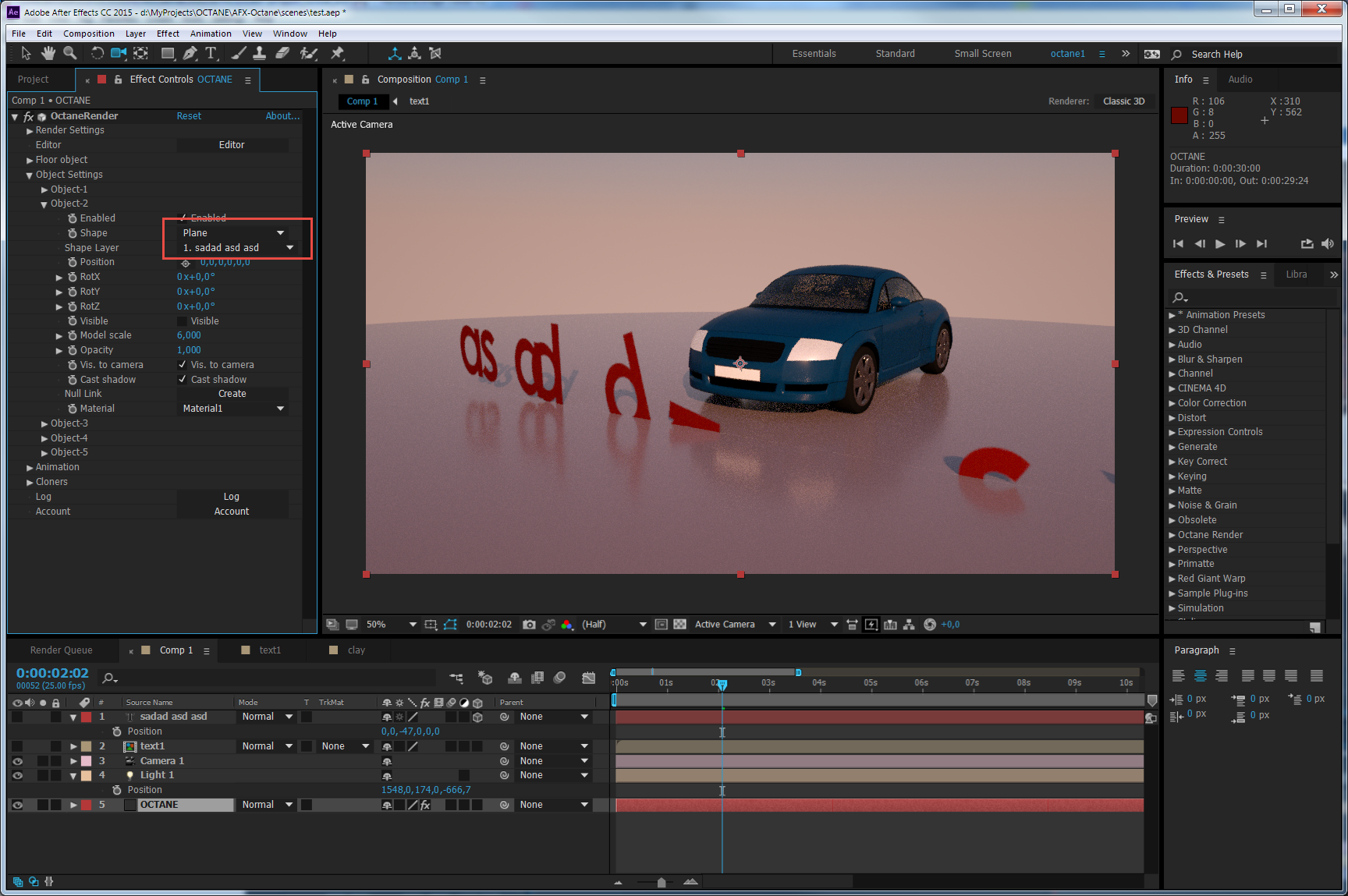1348x896 pixels.
Task: Click the About... link
Action: pos(282,116)
